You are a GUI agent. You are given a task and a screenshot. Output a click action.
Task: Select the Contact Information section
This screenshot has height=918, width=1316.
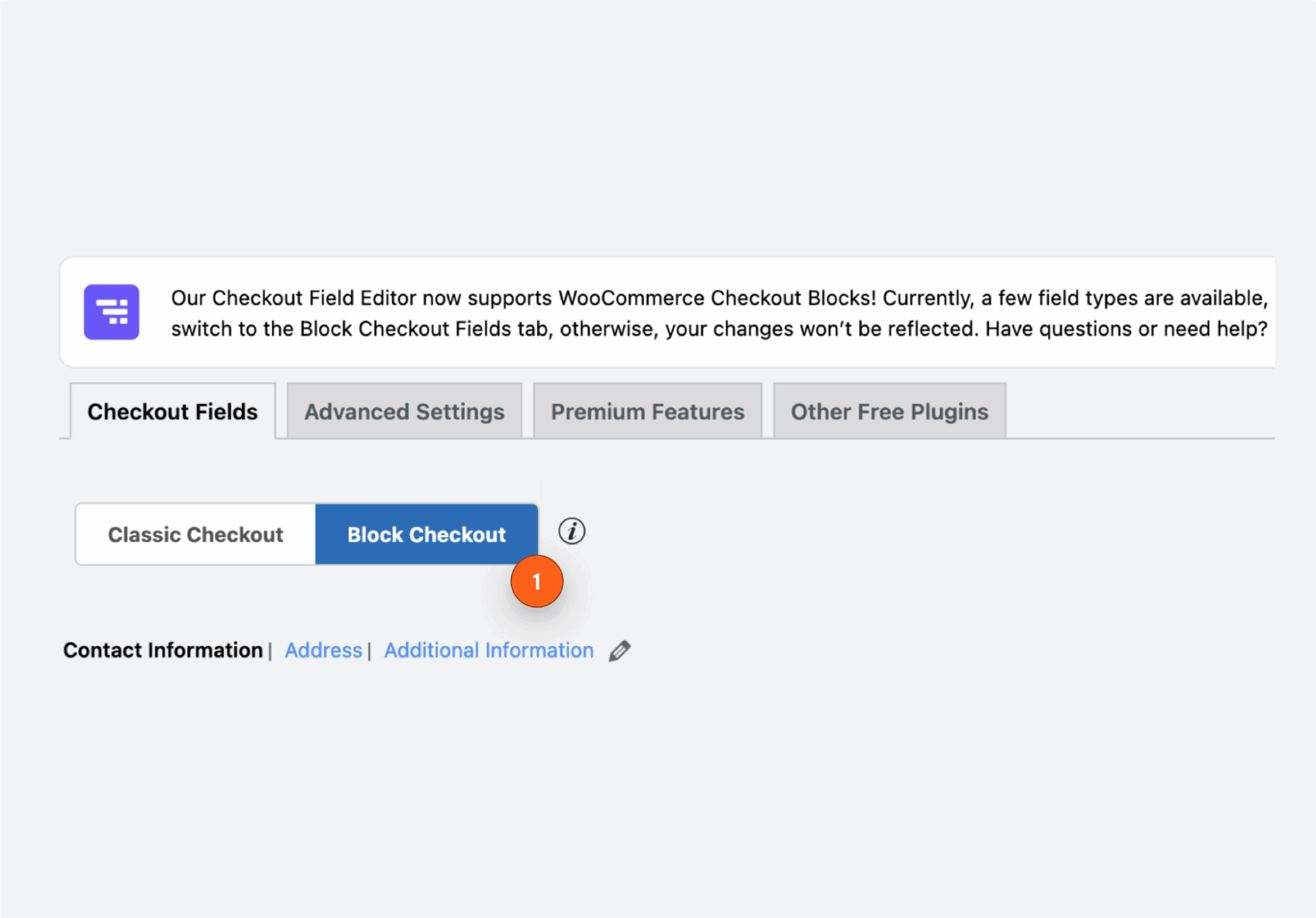162,650
